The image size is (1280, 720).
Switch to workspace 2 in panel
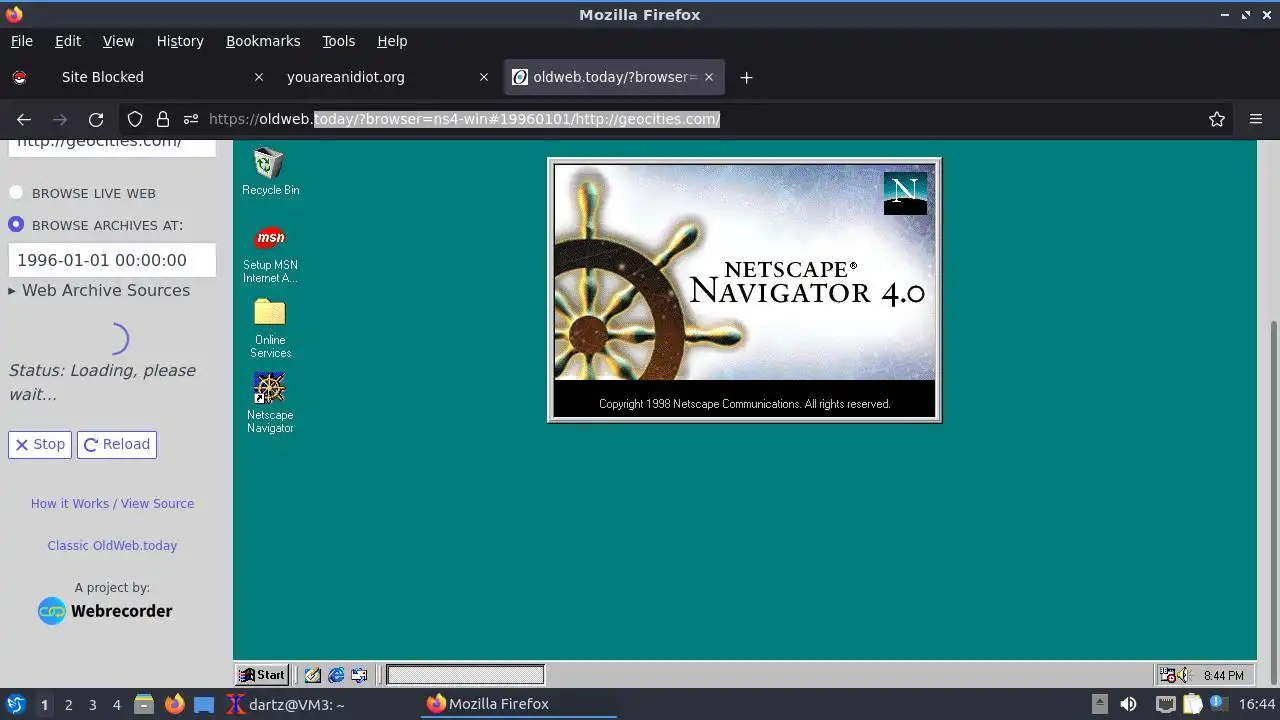click(68, 705)
